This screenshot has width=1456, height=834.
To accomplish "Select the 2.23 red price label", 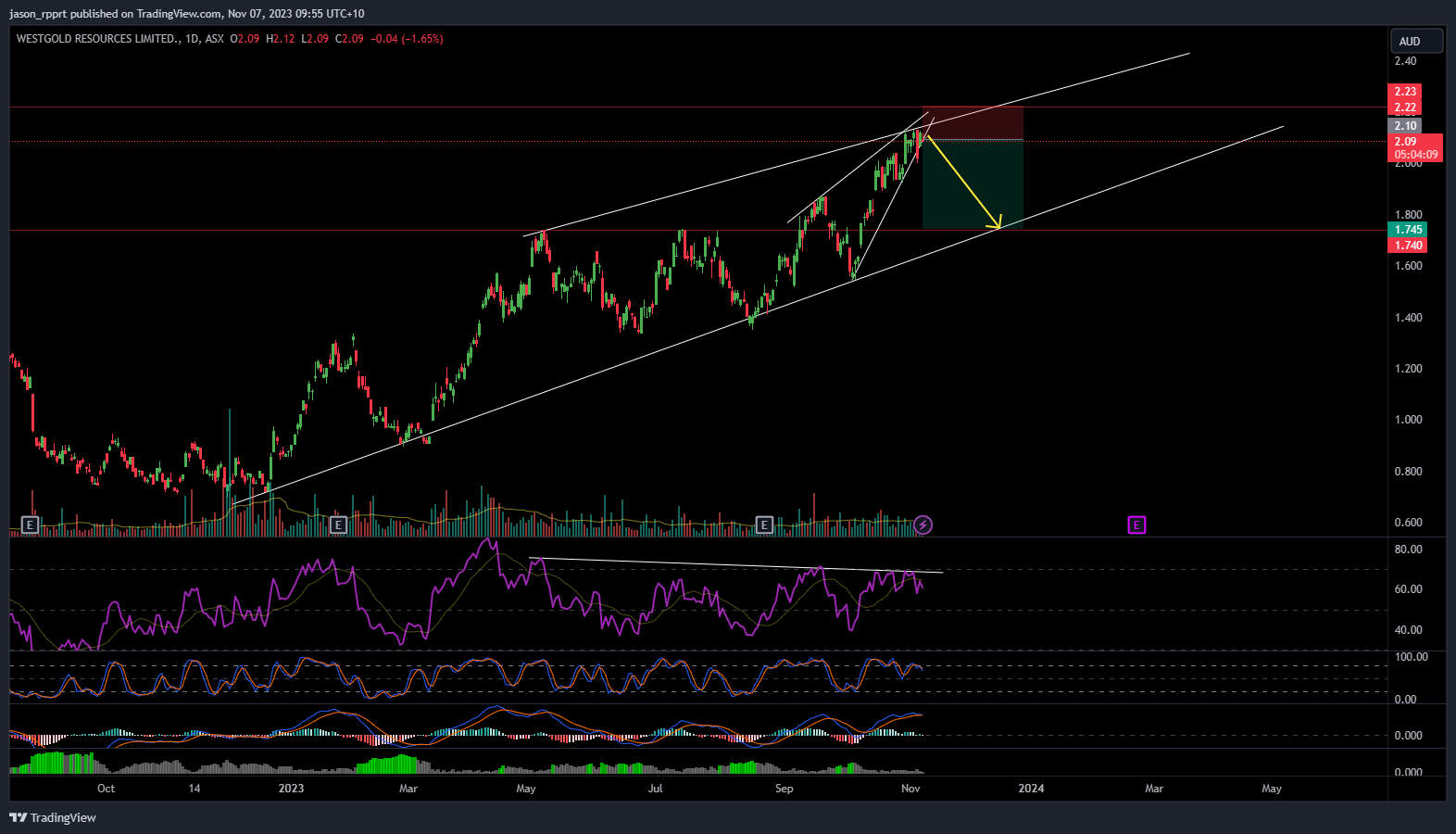I will [1405, 92].
